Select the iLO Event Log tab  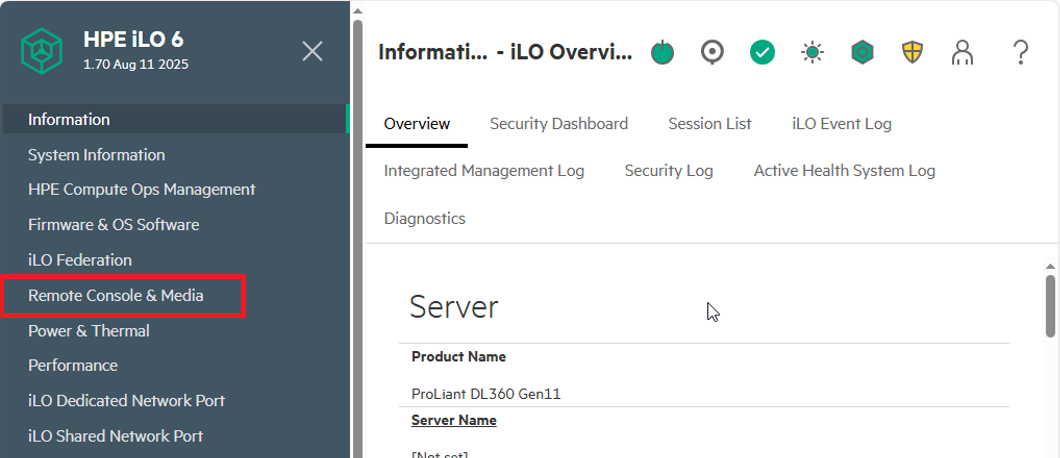click(841, 124)
